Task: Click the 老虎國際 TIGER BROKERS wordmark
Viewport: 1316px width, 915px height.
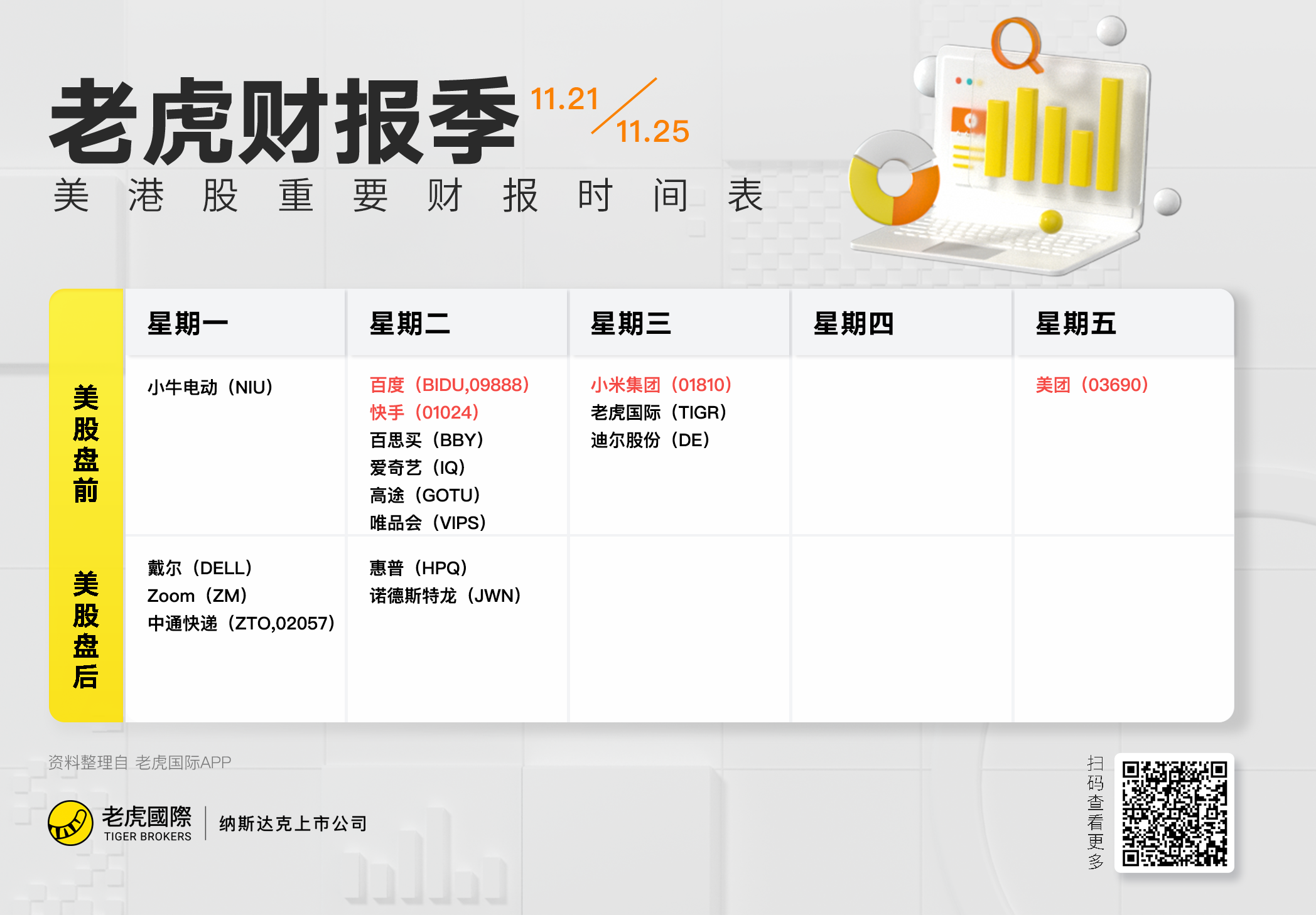Action: (148, 823)
